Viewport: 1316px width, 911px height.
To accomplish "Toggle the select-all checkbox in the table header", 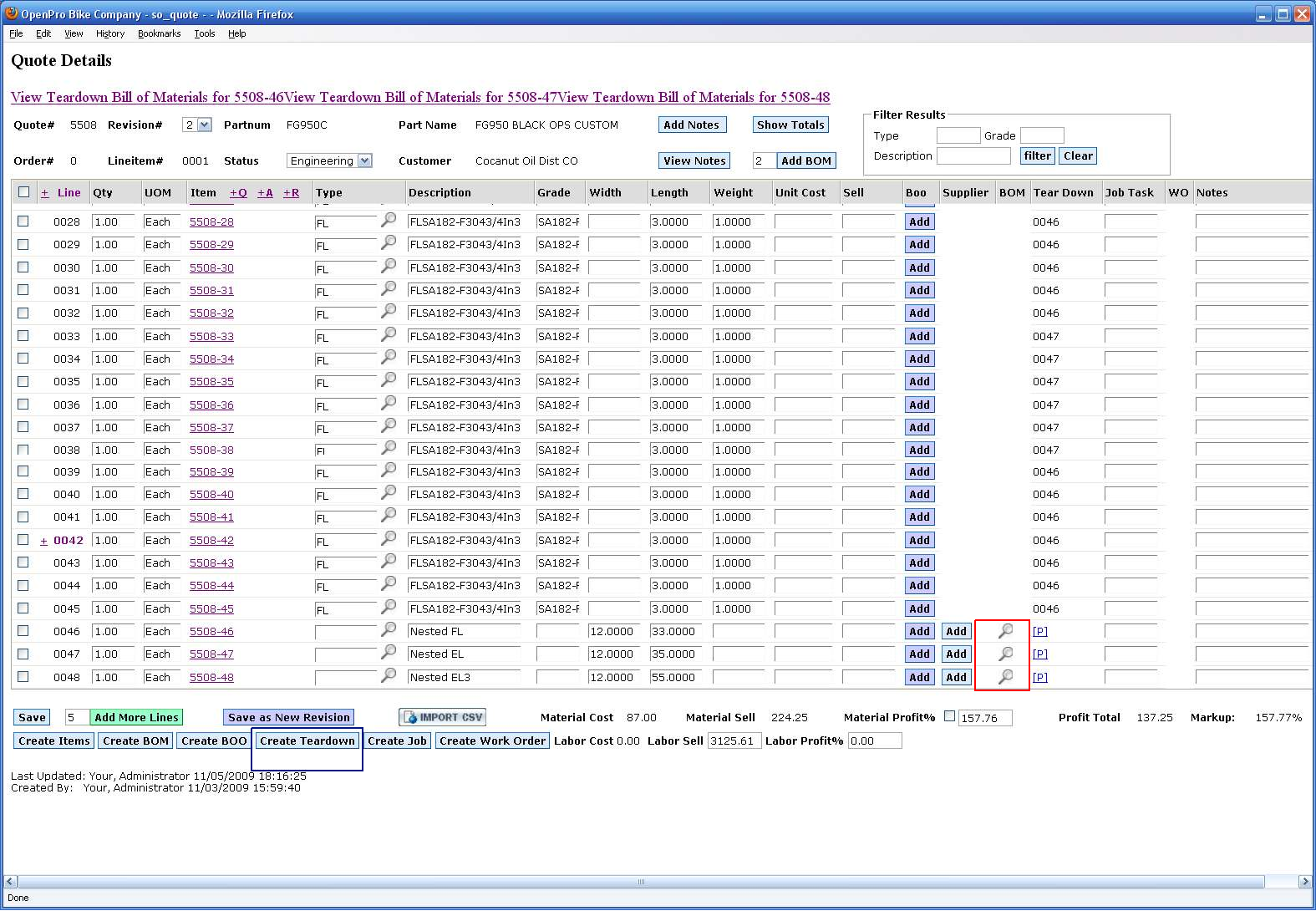I will click(x=23, y=192).
